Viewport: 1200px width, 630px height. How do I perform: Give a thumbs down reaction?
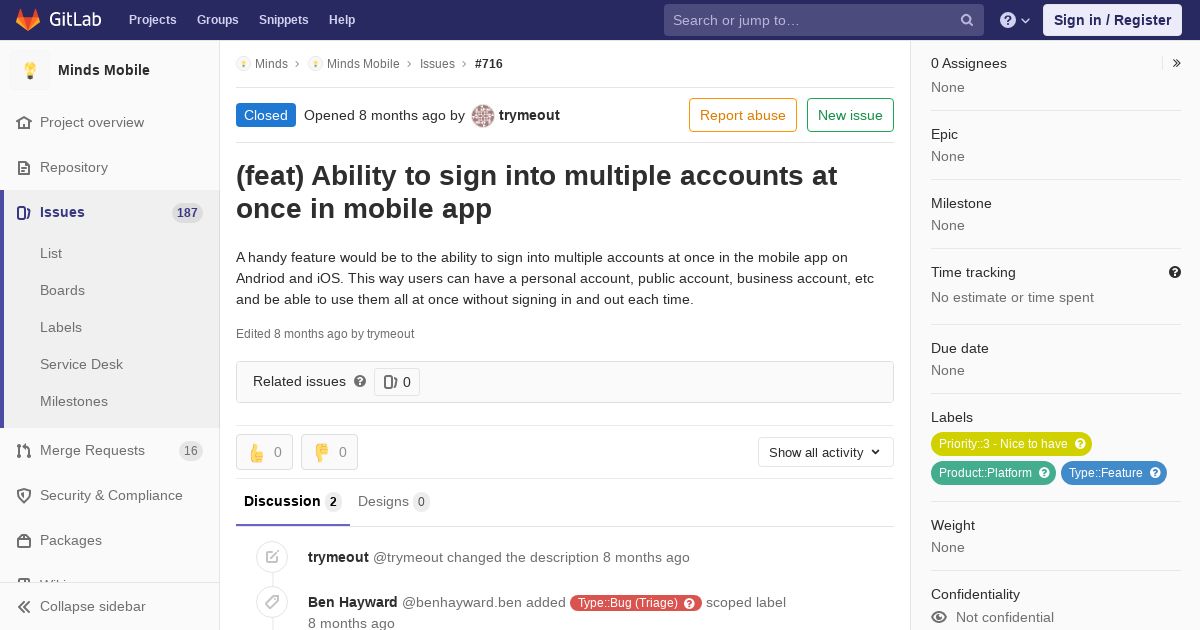[x=329, y=452]
